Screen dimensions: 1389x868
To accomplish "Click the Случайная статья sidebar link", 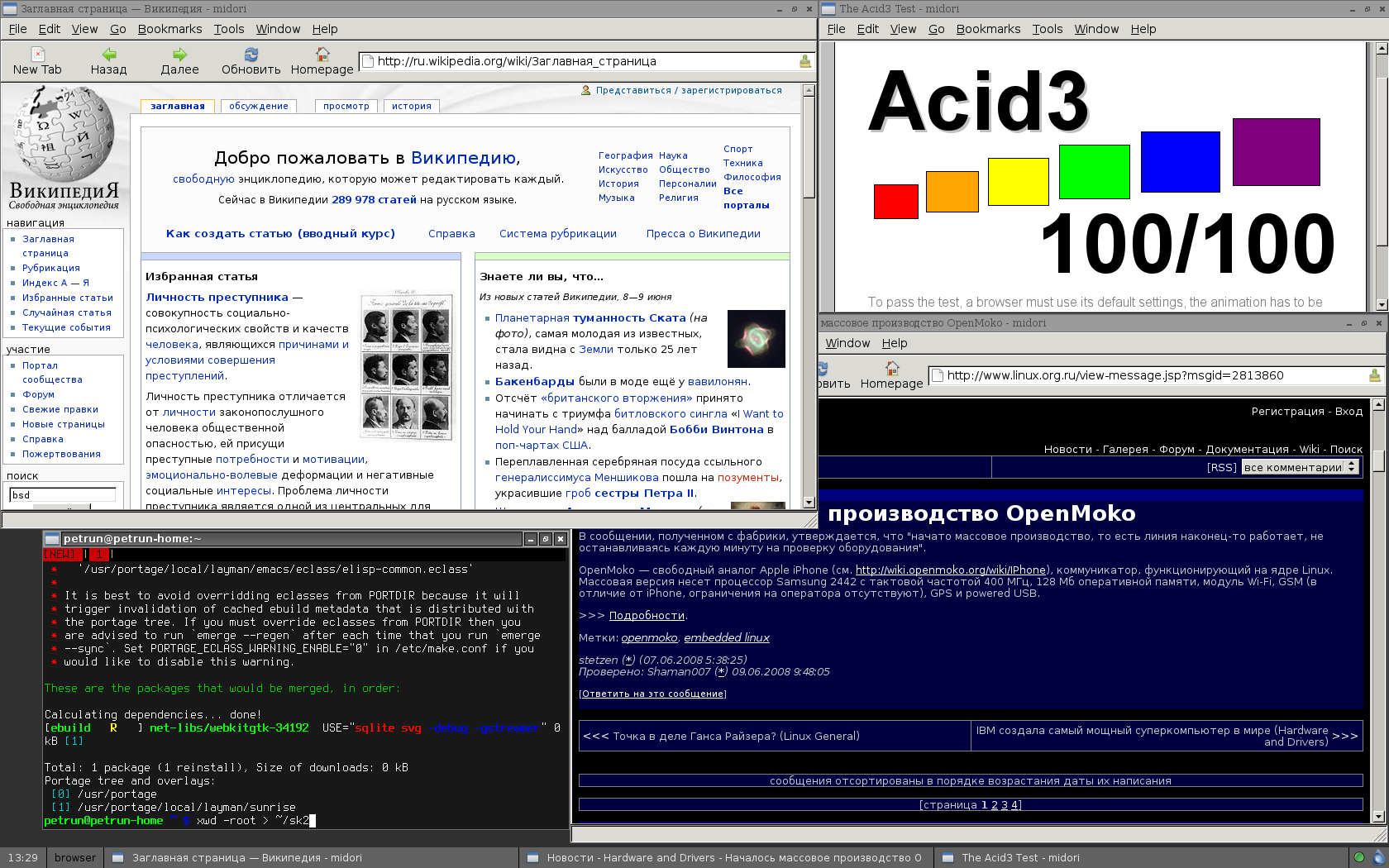I will (67, 312).
